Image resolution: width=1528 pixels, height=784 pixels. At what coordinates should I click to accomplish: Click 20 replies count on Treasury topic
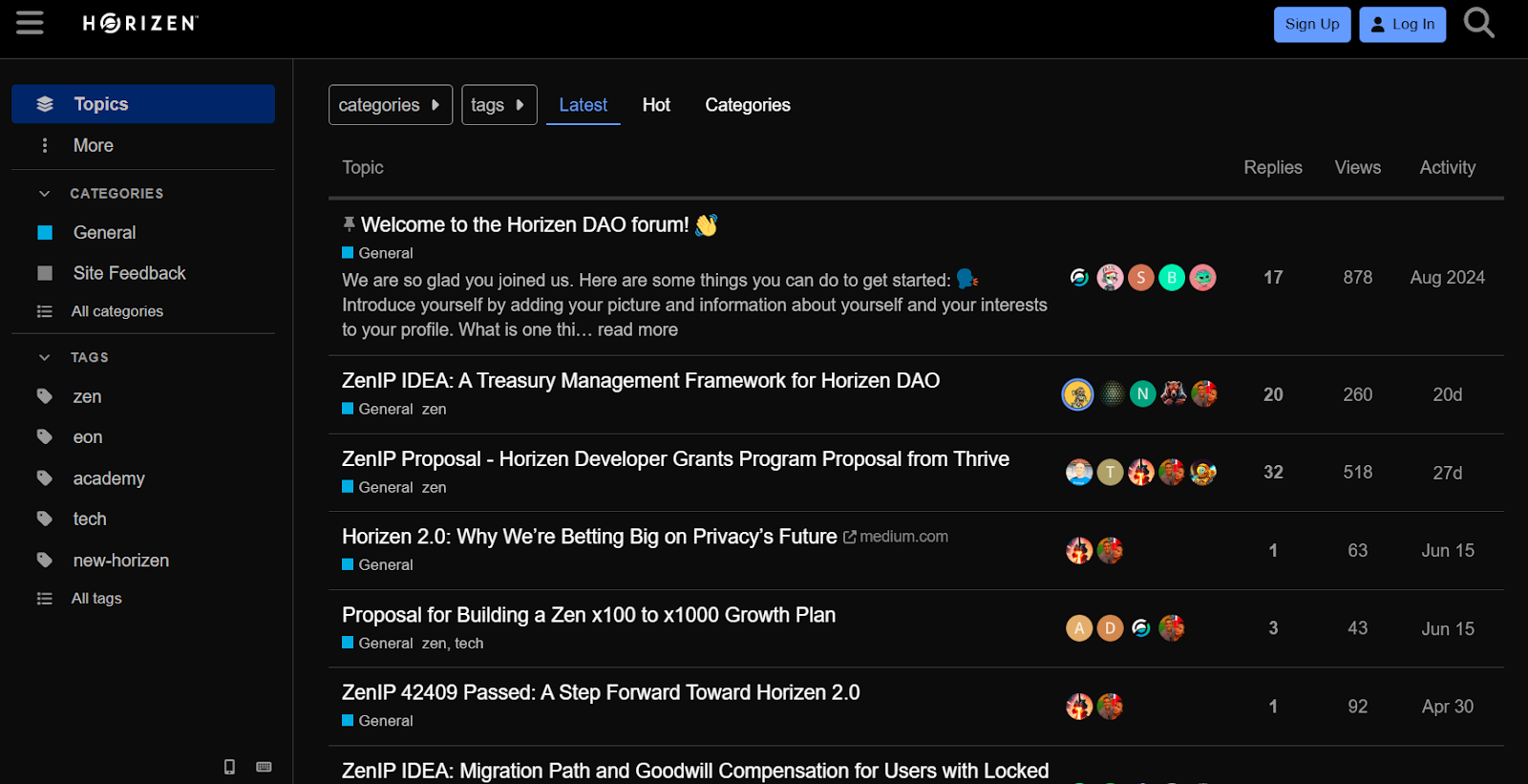(1273, 394)
